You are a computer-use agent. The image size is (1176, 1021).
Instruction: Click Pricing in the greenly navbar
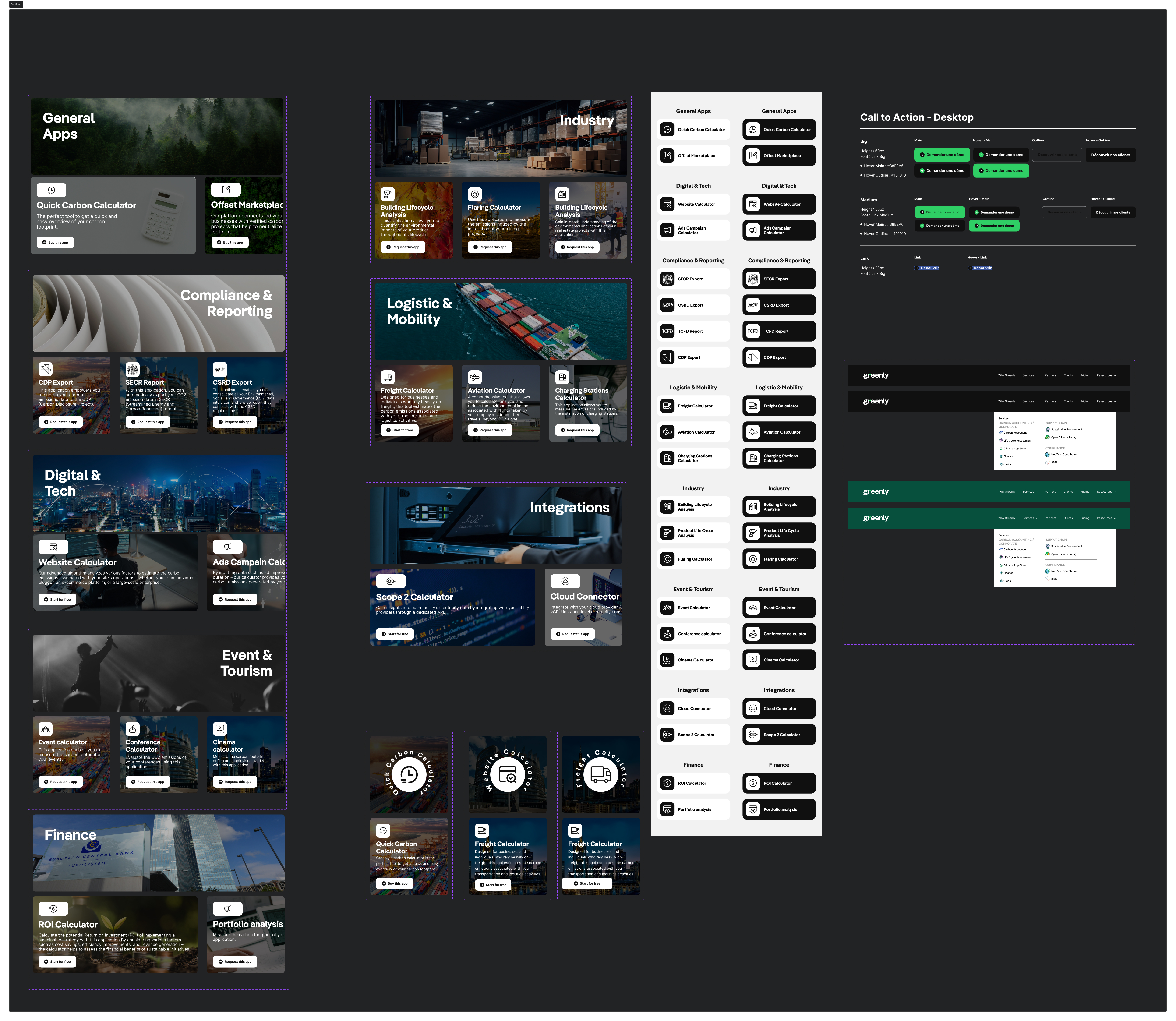pos(1085,375)
